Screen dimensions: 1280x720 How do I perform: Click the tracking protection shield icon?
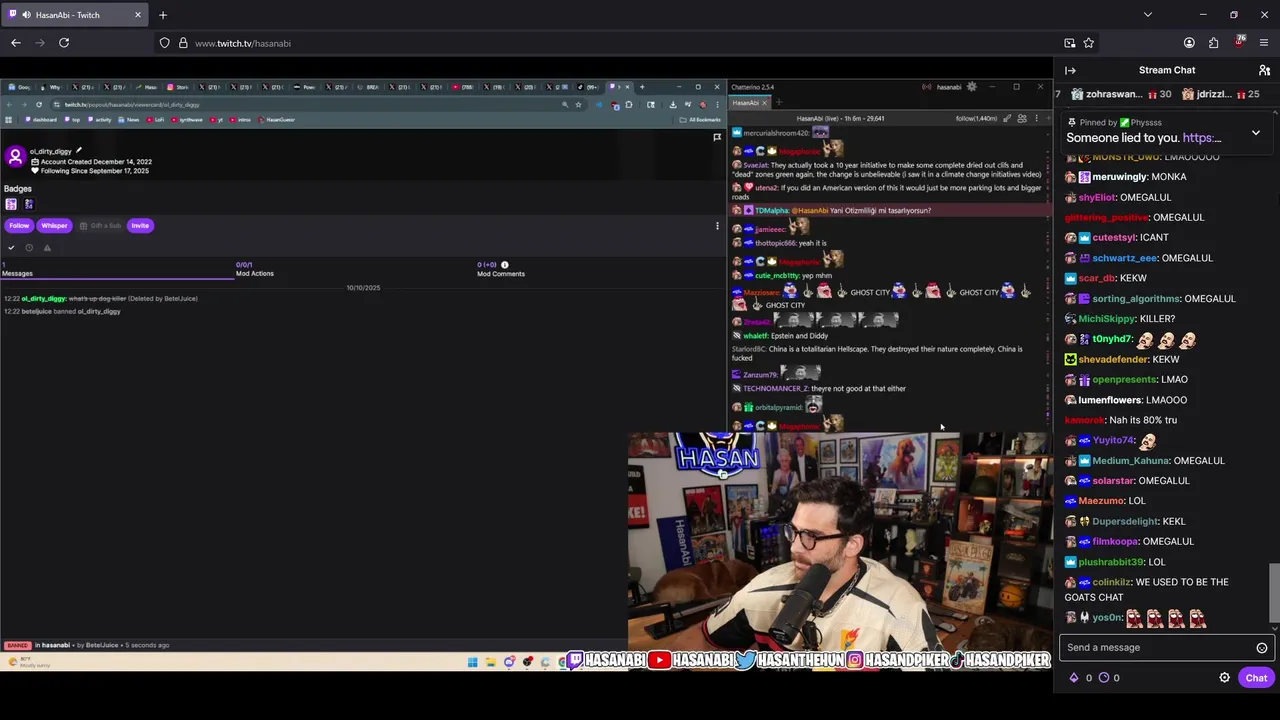(165, 43)
